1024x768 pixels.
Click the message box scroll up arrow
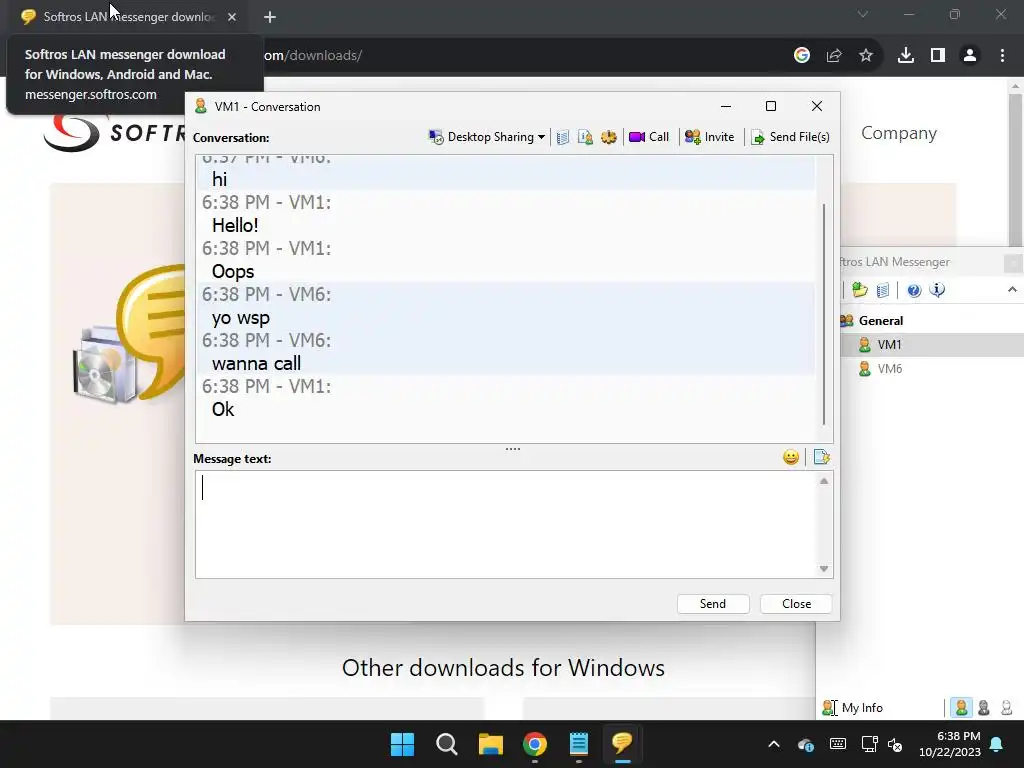point(824,481)
